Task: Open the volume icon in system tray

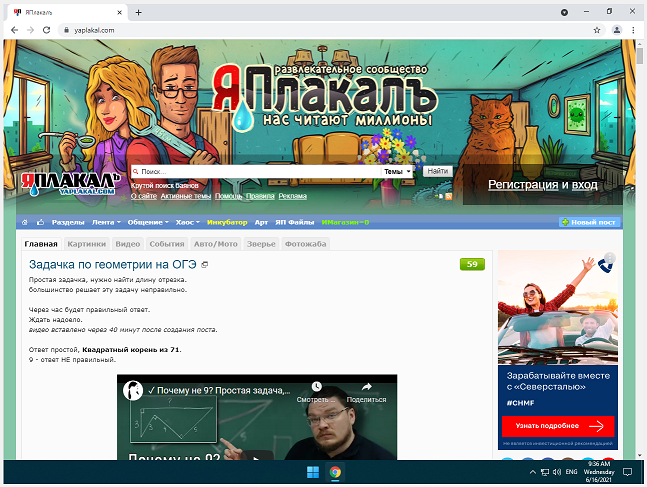Action: click(x=557, y=472)
